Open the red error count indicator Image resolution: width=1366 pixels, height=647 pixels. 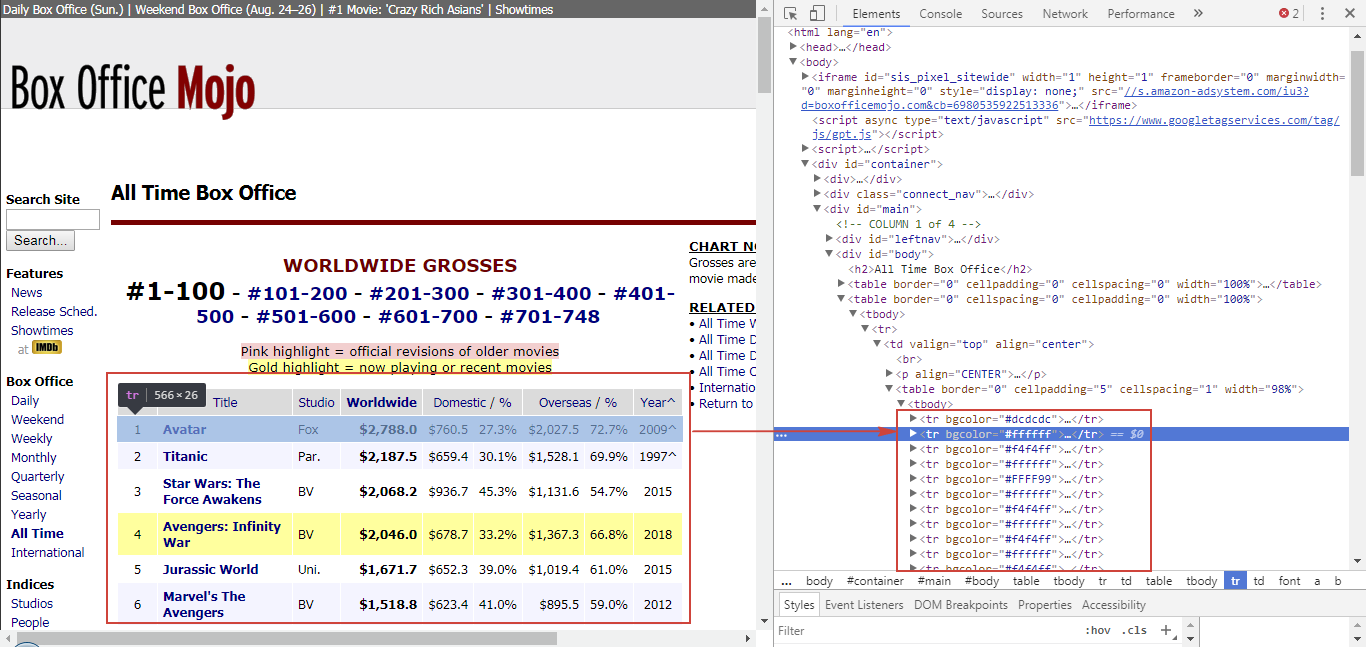[1289, 14]
